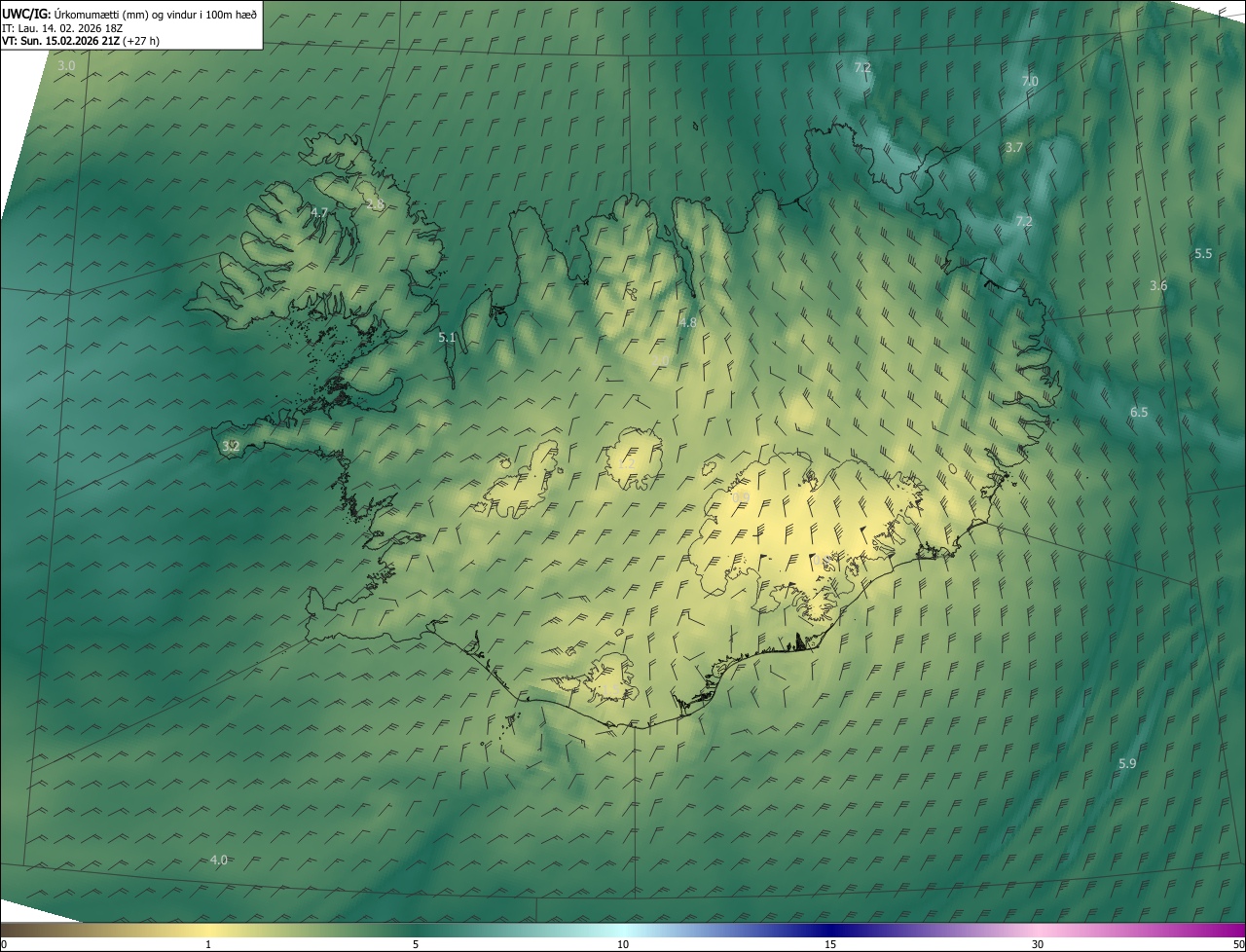Screen dimensions: 1246x952
Task: Select the 7.0 value label on the map
Action: coord(1030,81)
